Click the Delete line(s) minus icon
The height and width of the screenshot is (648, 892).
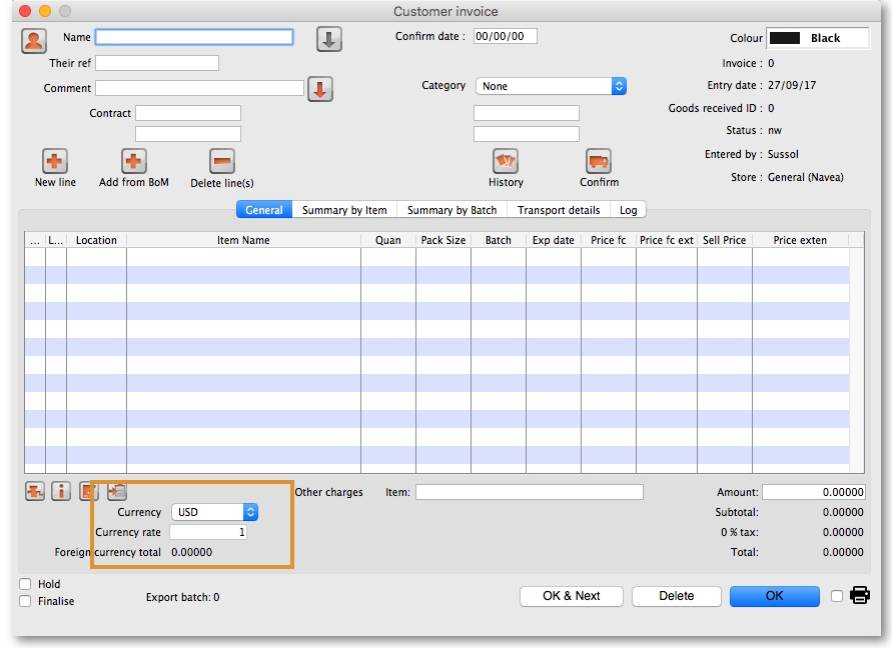221,162
